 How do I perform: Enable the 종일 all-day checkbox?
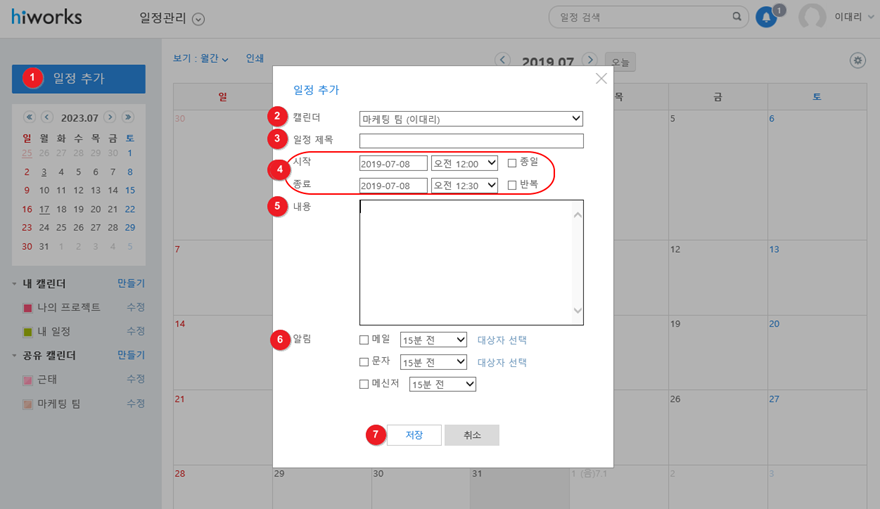(512, 162)
